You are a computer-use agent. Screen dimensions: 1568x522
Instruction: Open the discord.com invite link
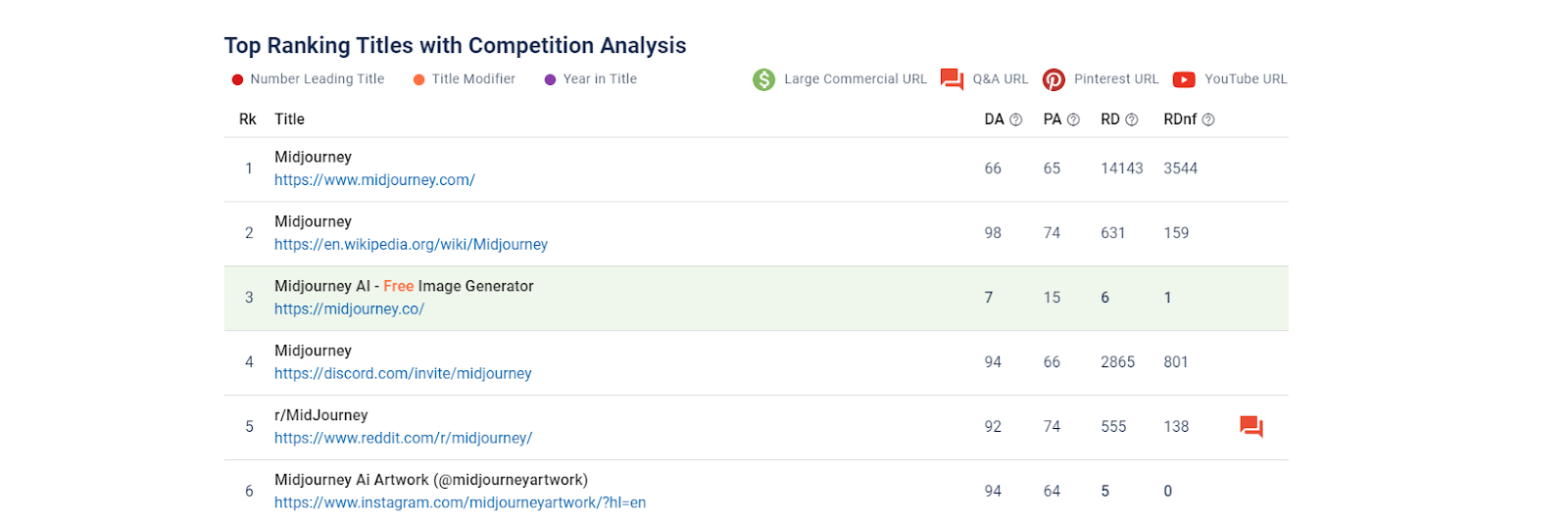(x=403, y=374)
